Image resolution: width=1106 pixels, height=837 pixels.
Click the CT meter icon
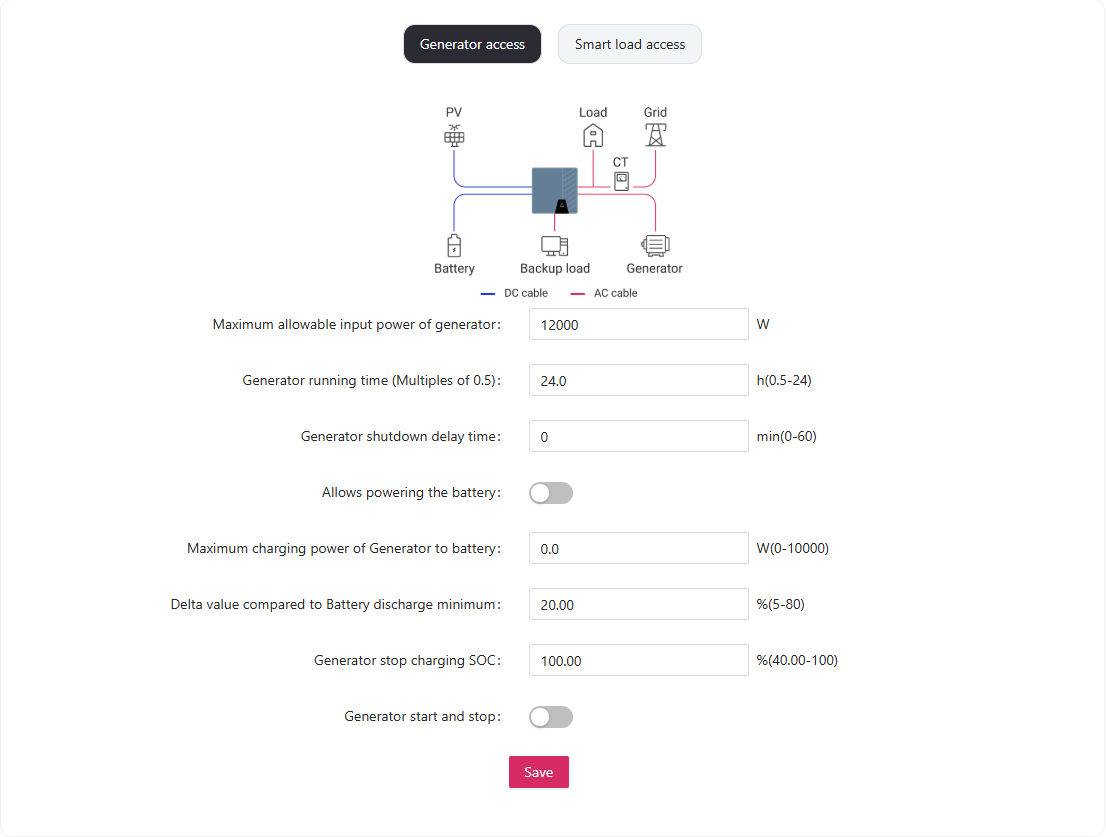click(x=621, y=181)
